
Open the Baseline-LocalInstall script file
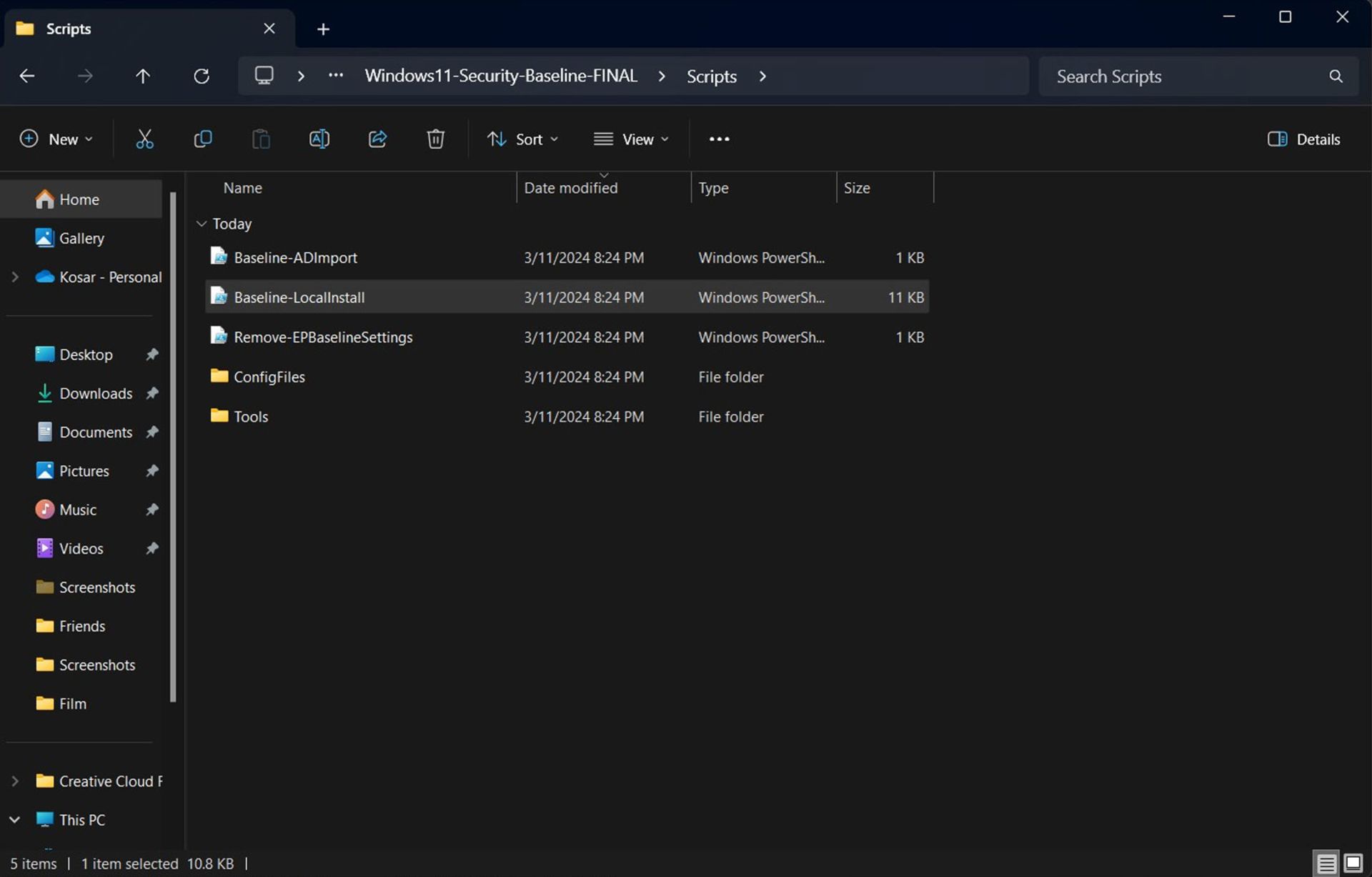tap(299, 297)
